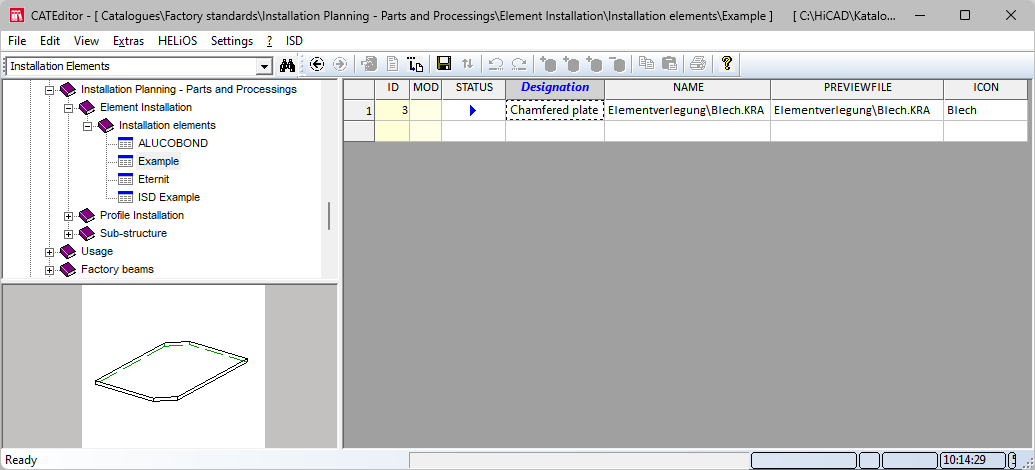Screen dimensions: 1035x470
Task: Select the ISD Example tree item
Action: (169, 197)
